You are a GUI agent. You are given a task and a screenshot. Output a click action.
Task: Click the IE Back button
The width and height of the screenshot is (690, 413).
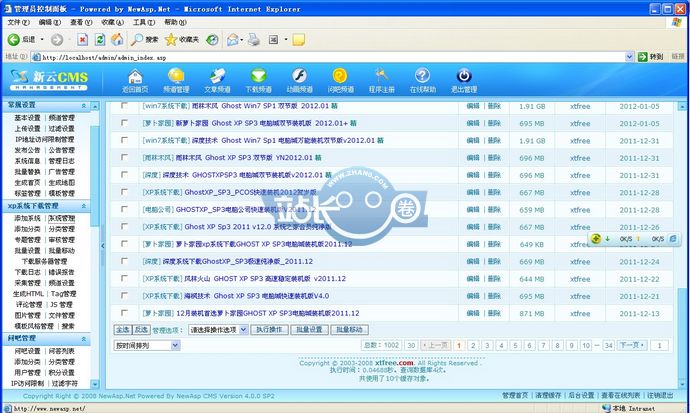(21, 40)
